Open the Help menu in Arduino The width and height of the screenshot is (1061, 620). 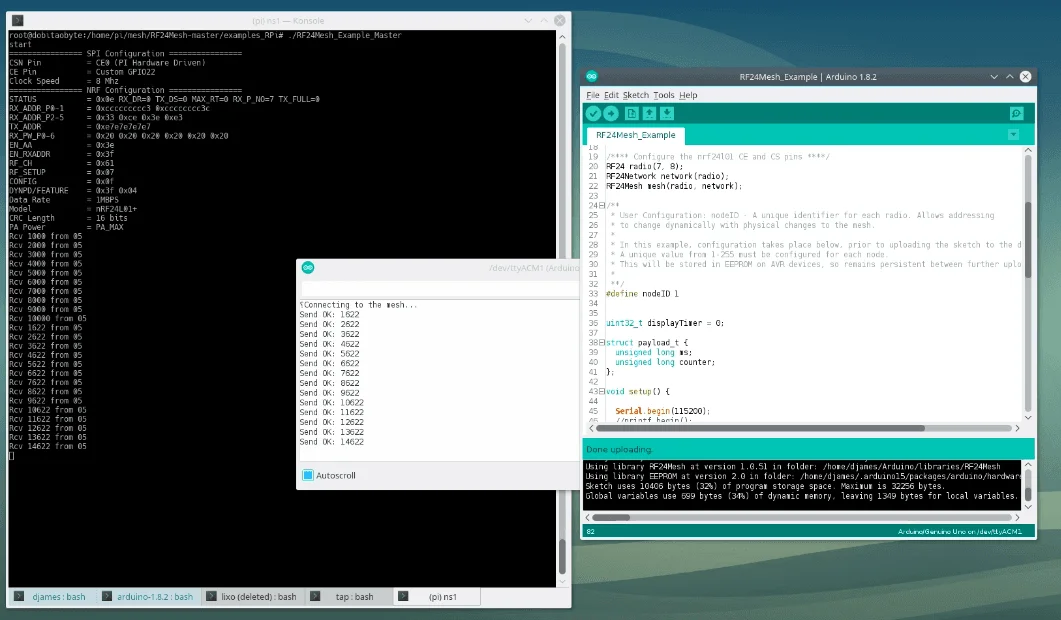point(688,95)
